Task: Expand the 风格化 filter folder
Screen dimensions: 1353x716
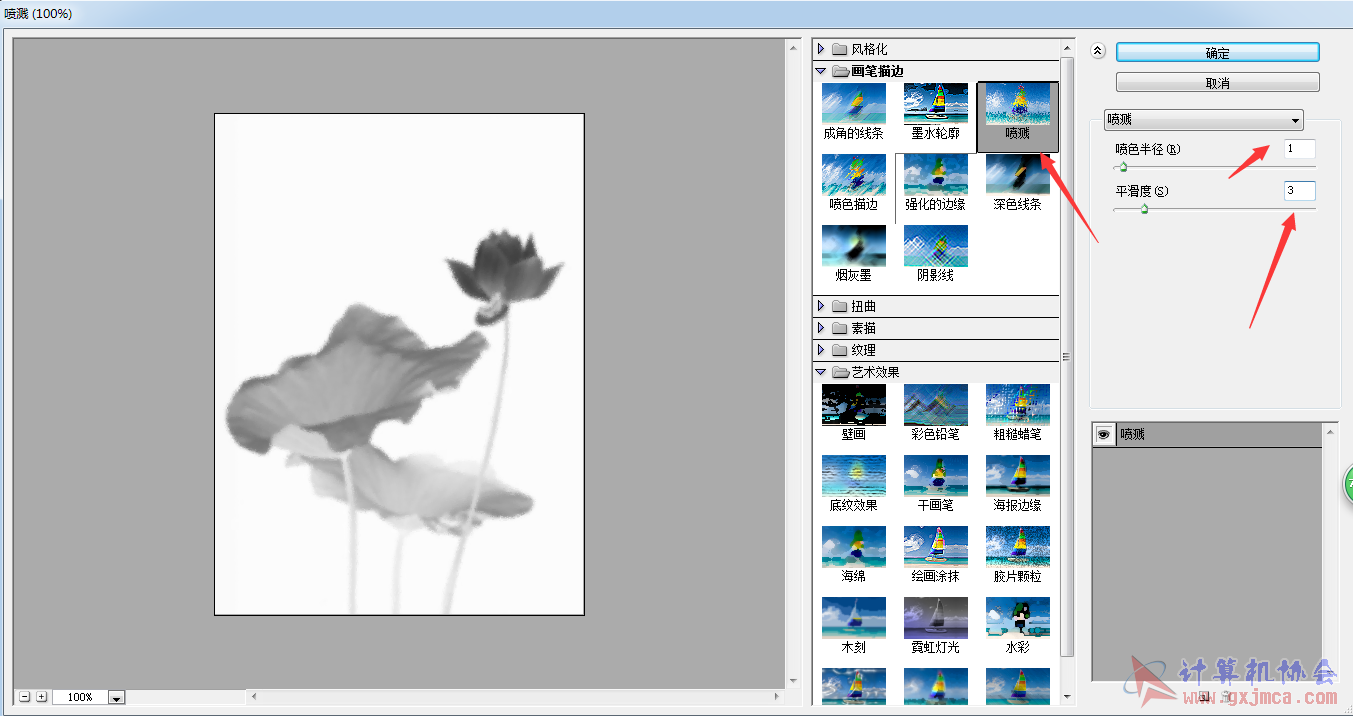Action: point(821,49)
